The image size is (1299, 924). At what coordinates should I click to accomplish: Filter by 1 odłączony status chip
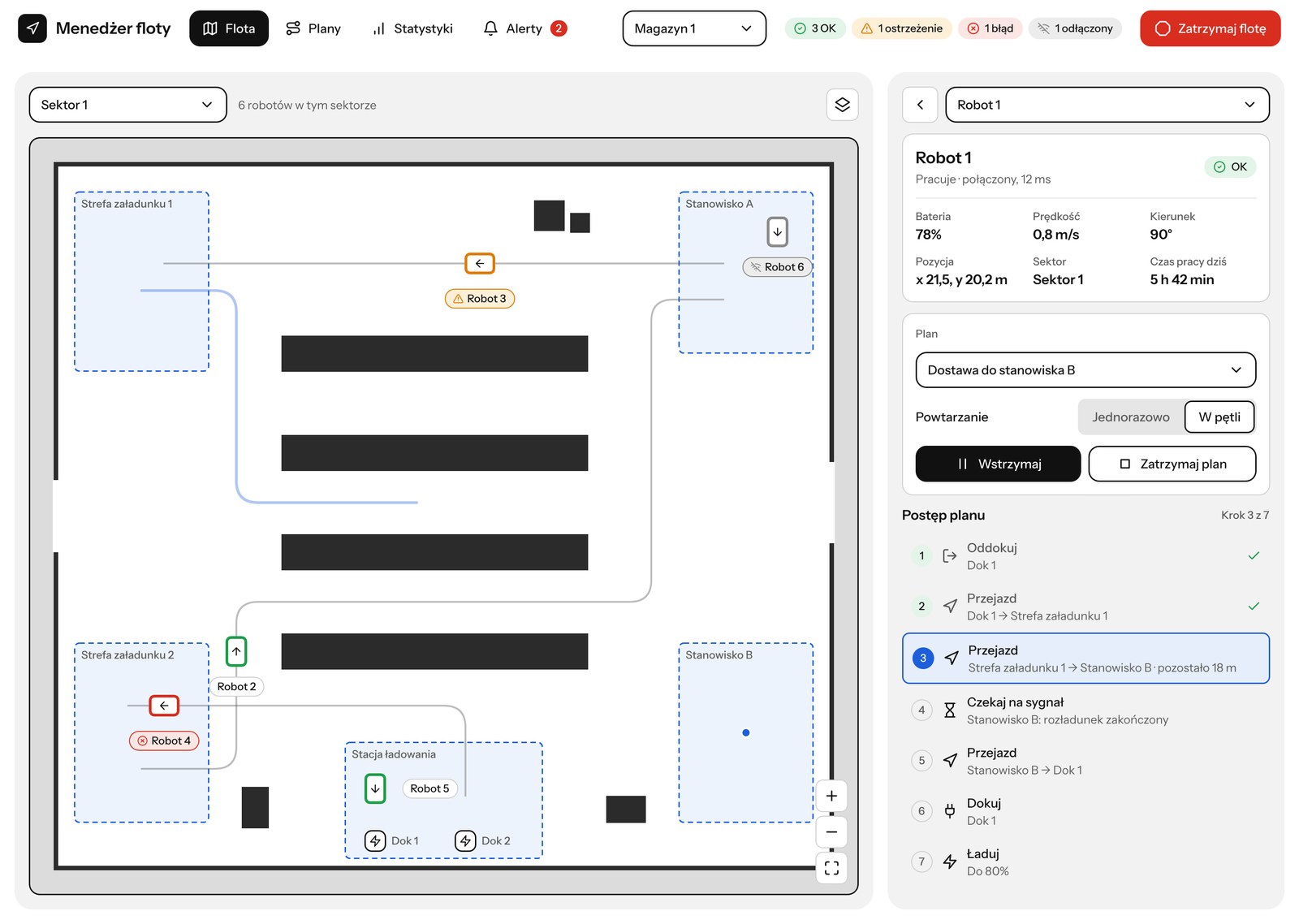tap(1075, 28)
